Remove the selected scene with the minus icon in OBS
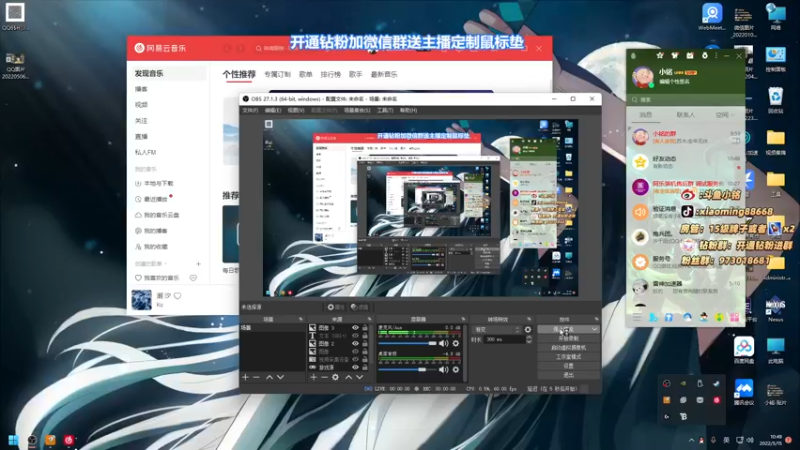The image size is (800, 450). 257,377
